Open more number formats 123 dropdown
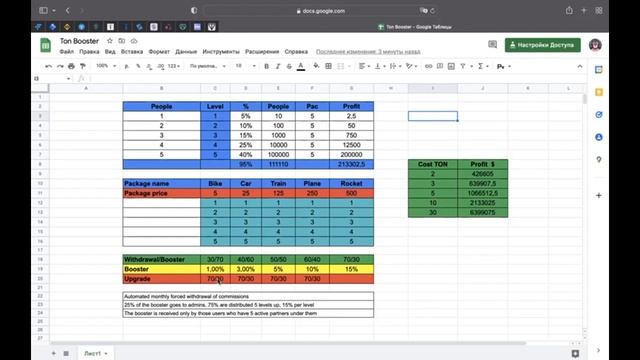This screenshot has width=640, height=360. tap(174, 66)
